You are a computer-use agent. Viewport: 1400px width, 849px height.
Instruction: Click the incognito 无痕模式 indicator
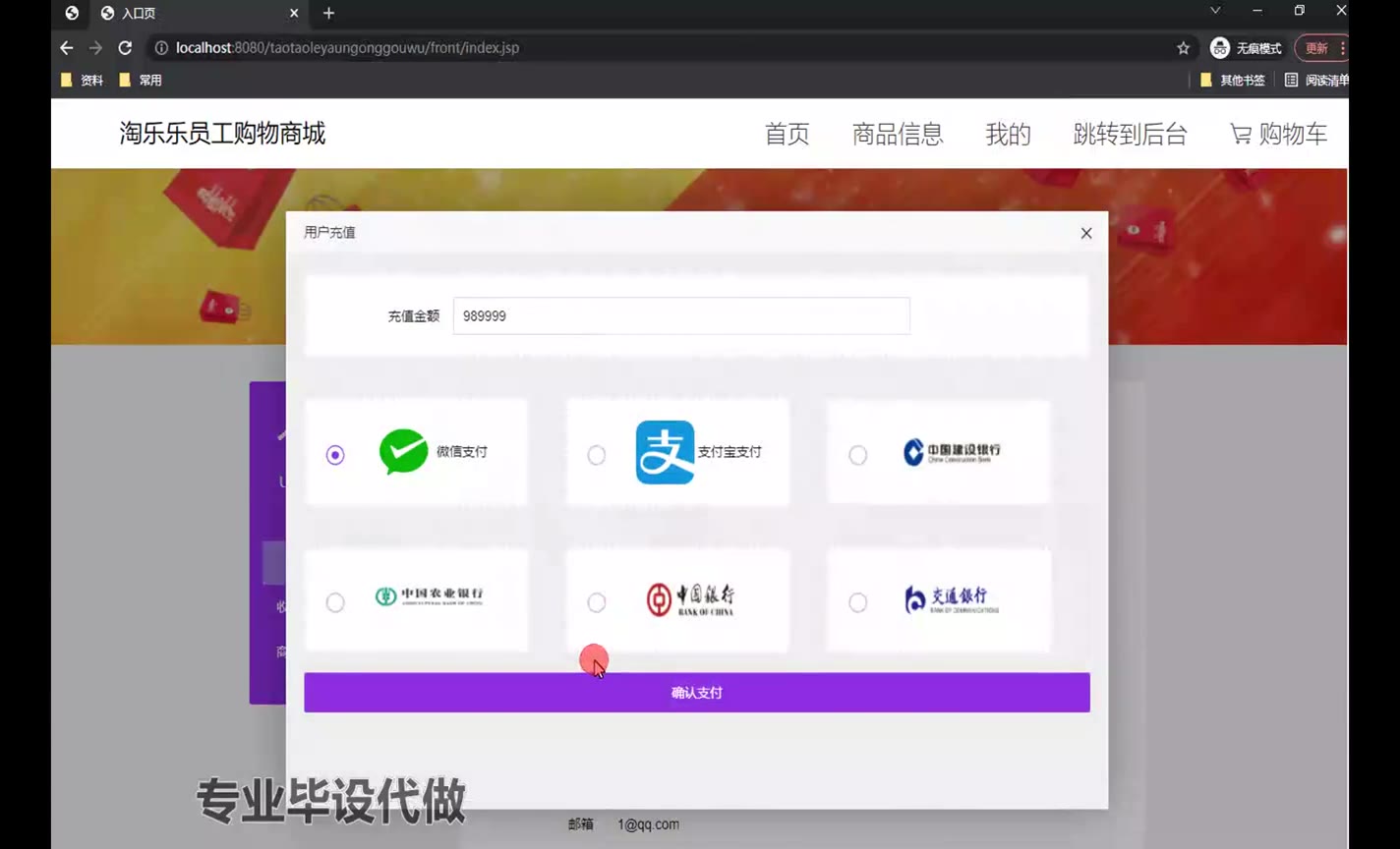(x=1247, y=47)
